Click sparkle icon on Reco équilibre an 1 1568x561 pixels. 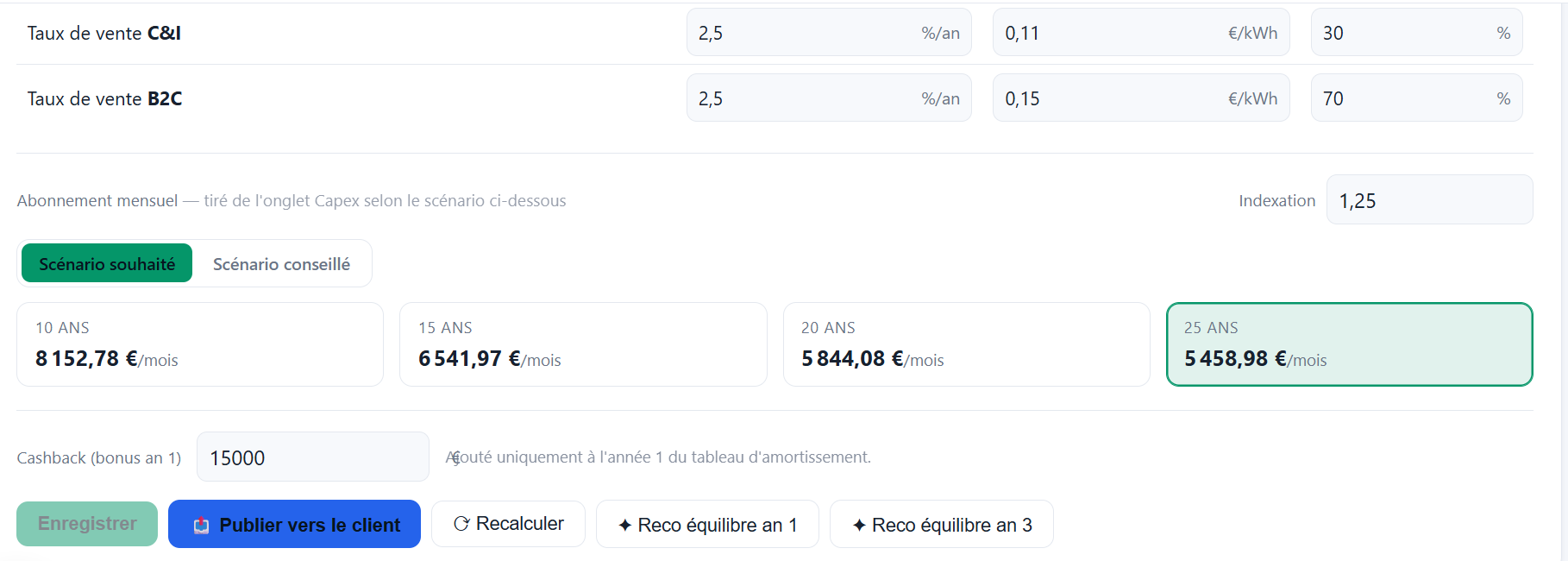[x=625, y=525]
